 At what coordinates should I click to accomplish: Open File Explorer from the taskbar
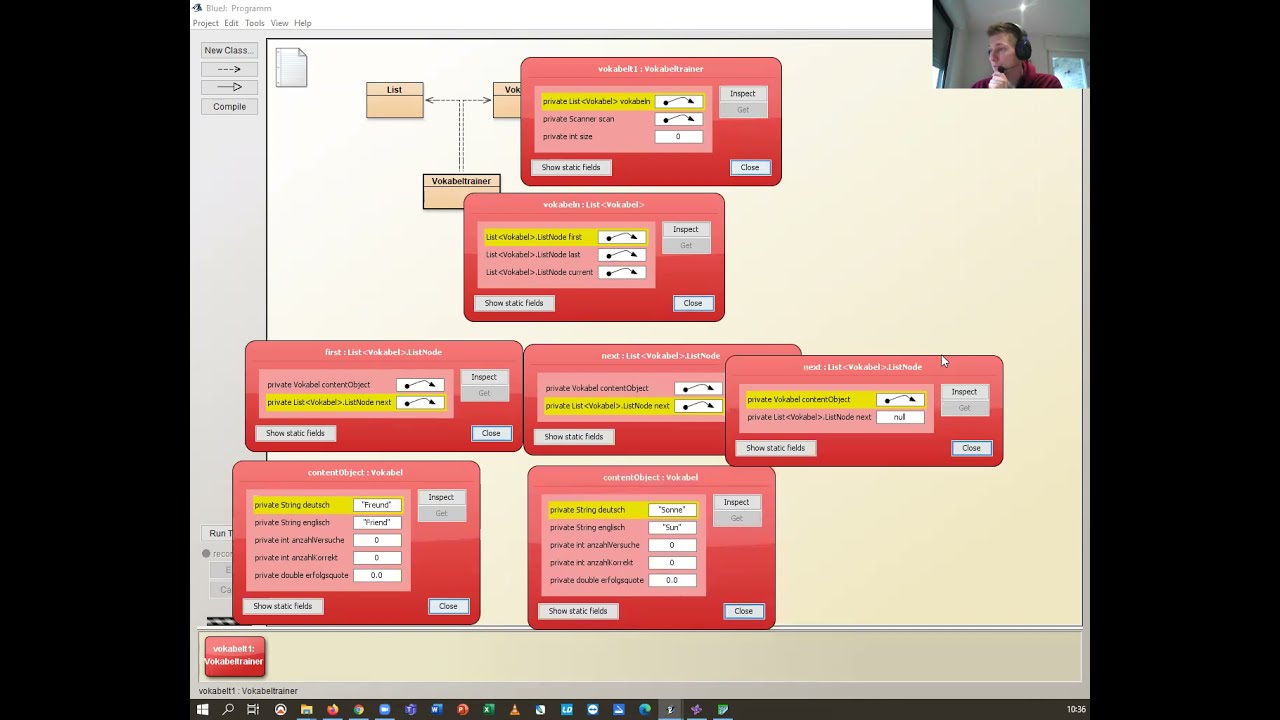(306, 710)
